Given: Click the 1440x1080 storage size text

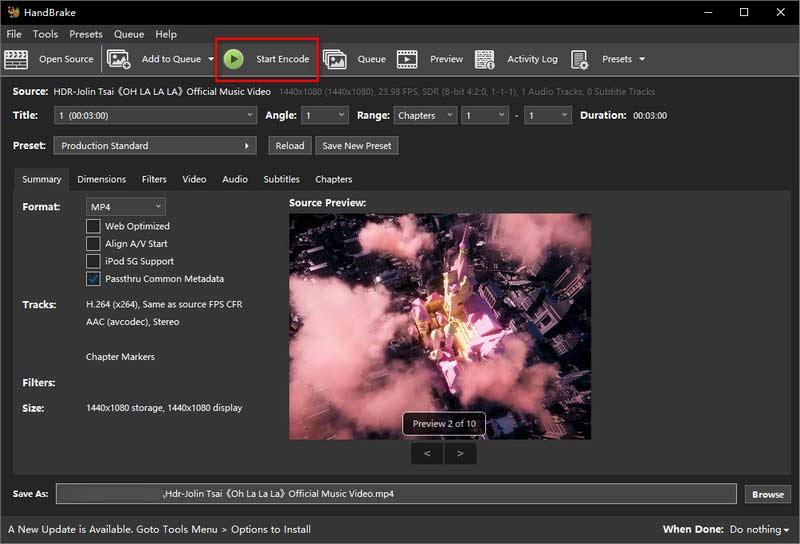Looking at the screenshot, I should [164, 408].
